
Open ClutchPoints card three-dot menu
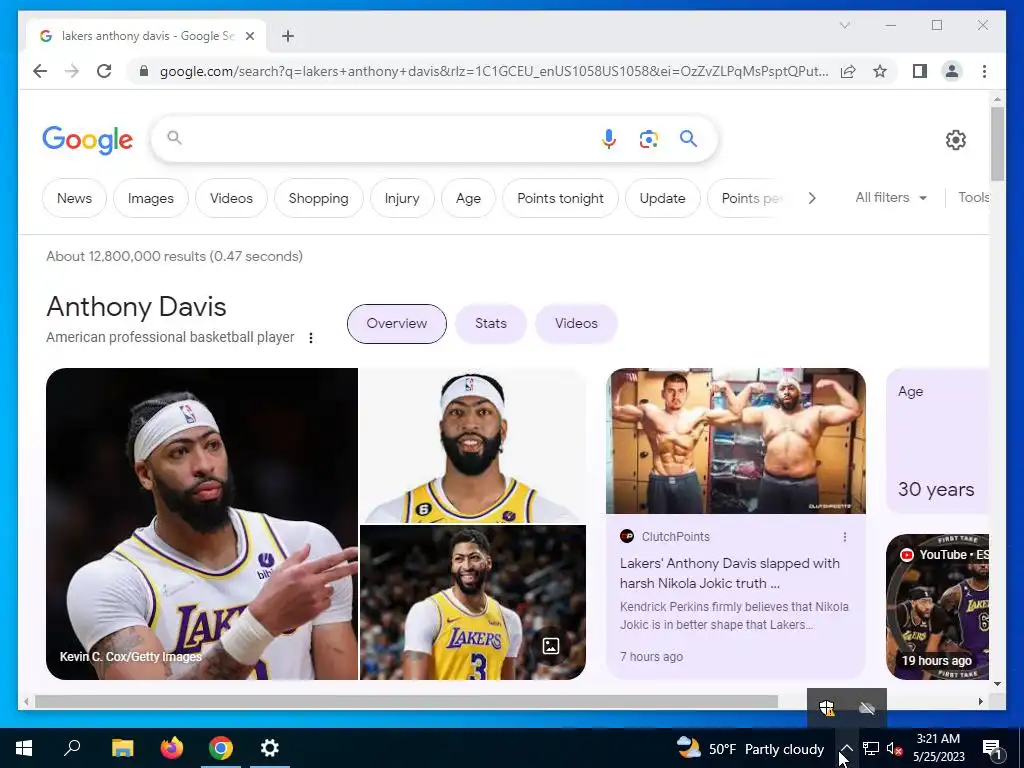click(x=844, y=537)
